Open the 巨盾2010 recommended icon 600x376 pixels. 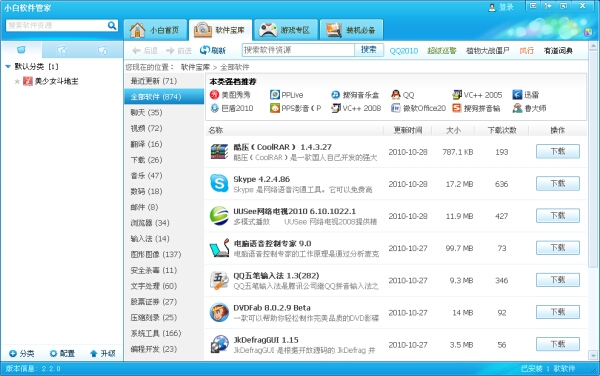pyautogui.click(x=214, y=108)
